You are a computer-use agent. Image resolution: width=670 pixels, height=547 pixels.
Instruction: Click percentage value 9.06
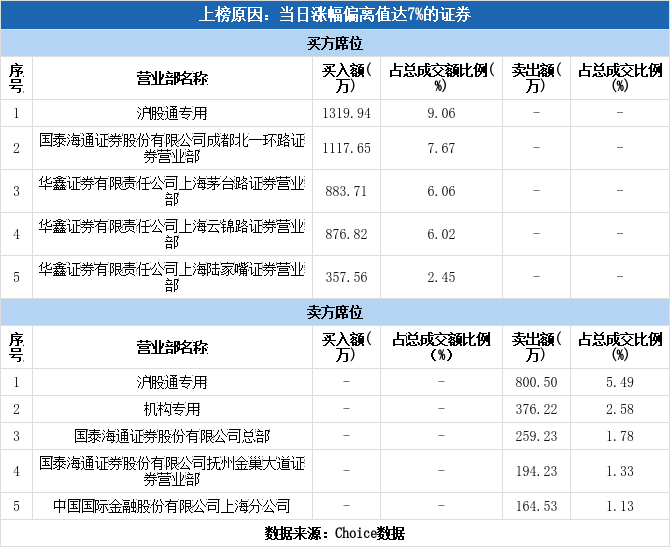(x=441, y=113)
